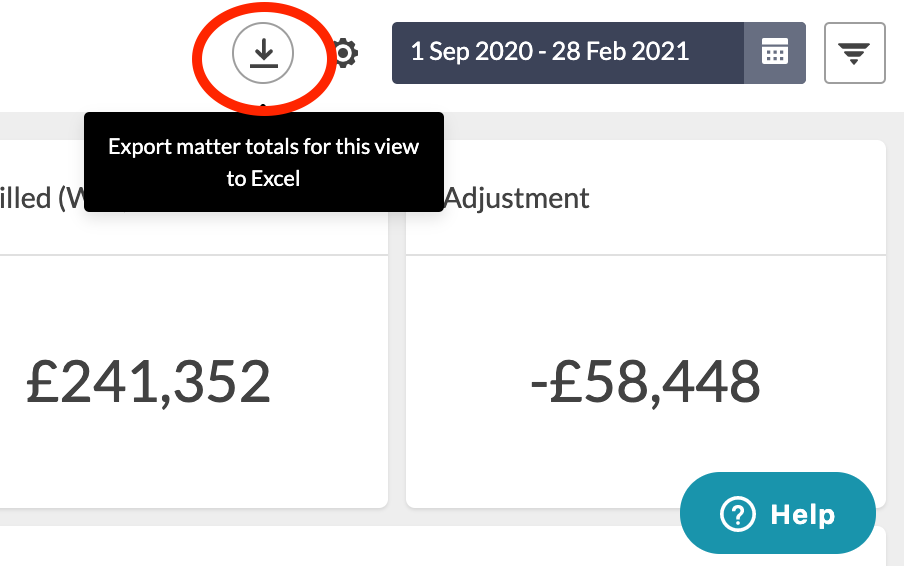
Task: Click the 'to Excel' line in the tooltip
Action: tap(263, 179)
